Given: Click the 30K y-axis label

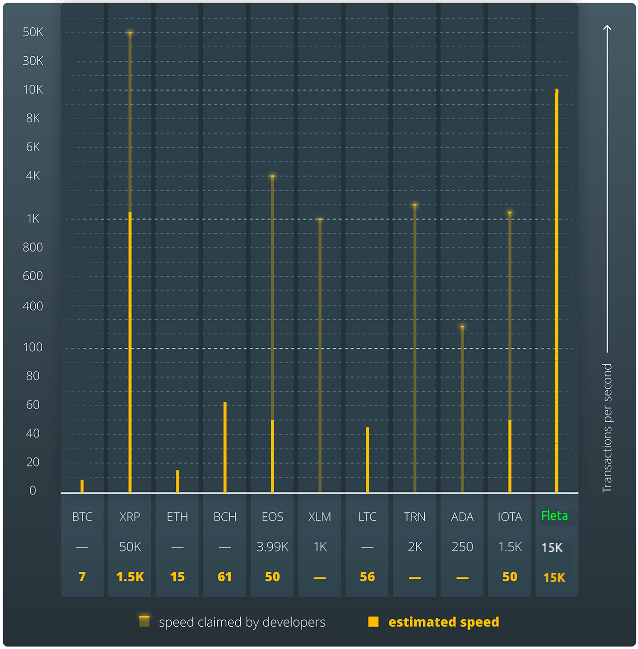Looking at the screenshot, I should coord(33,61).
